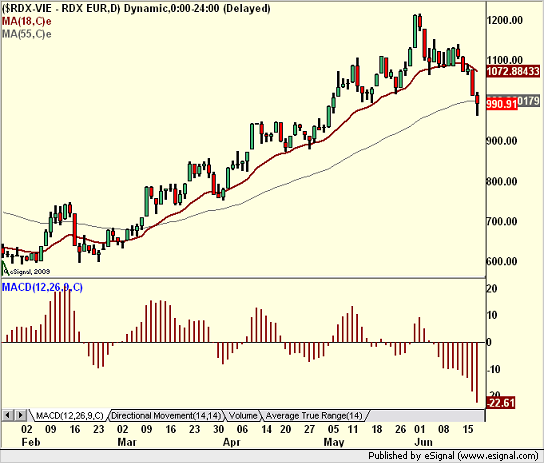Click the 800.00 price axis label

pos(502,181)
